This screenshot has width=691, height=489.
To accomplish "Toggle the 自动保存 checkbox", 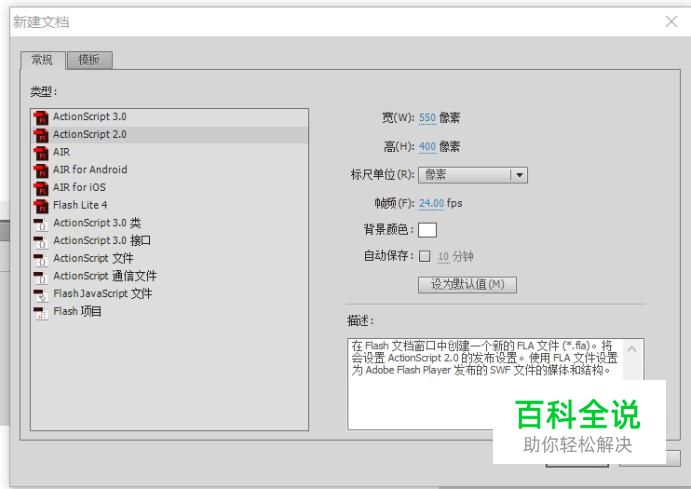I will [x=424, y=256].
